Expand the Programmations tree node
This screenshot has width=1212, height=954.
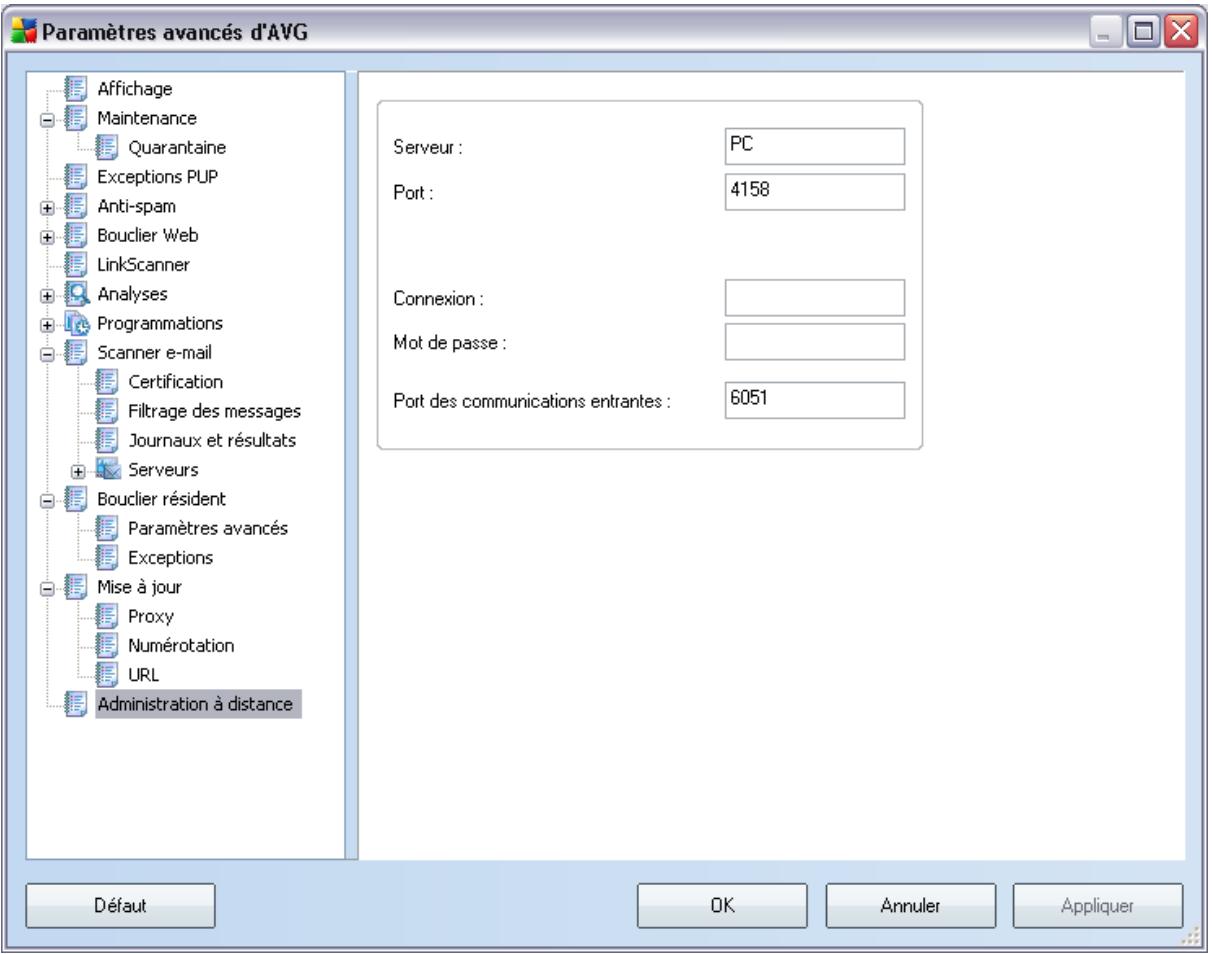[x=47, y=323]
